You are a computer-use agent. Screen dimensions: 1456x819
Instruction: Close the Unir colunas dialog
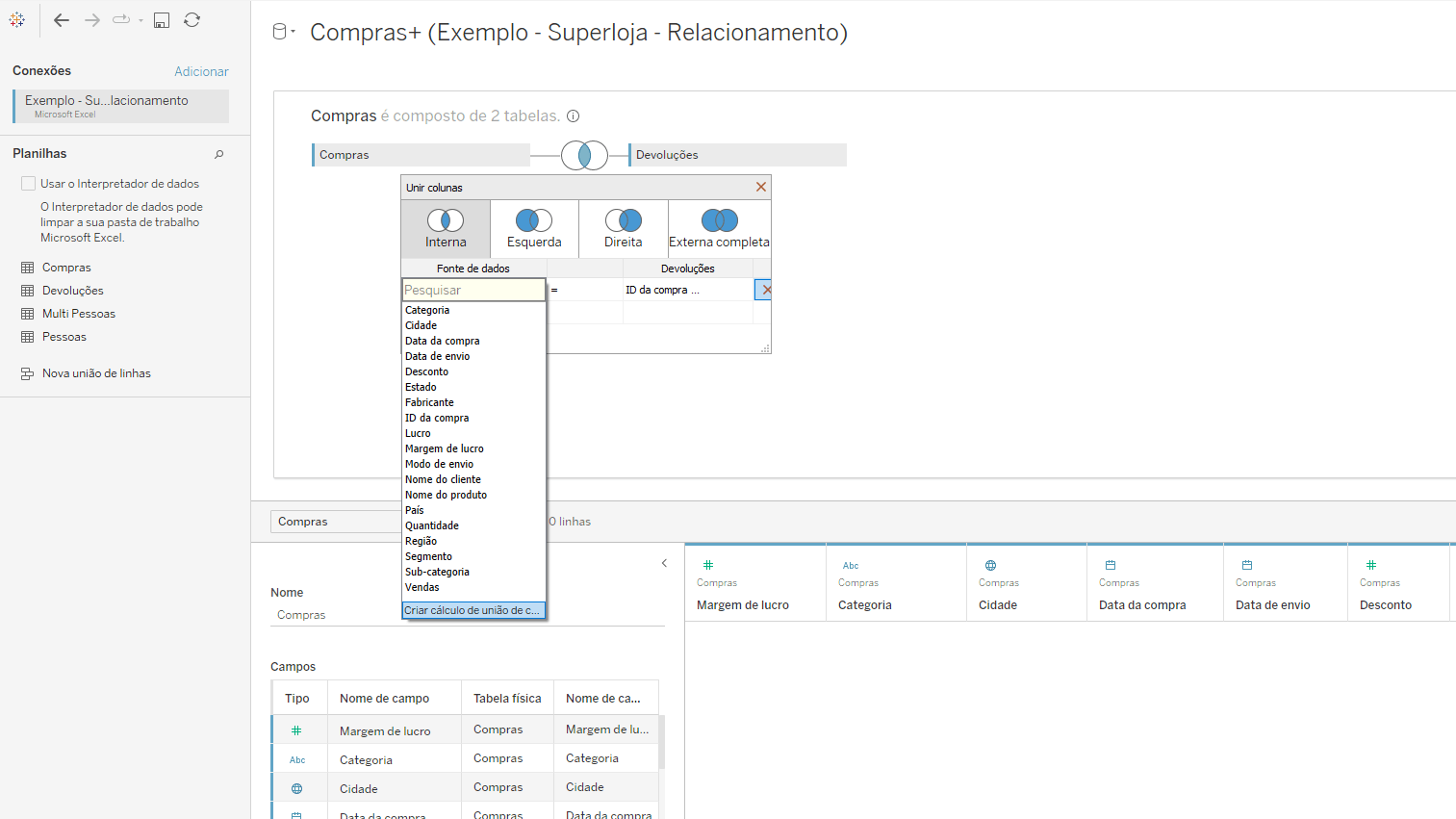[x=761, y=187]
